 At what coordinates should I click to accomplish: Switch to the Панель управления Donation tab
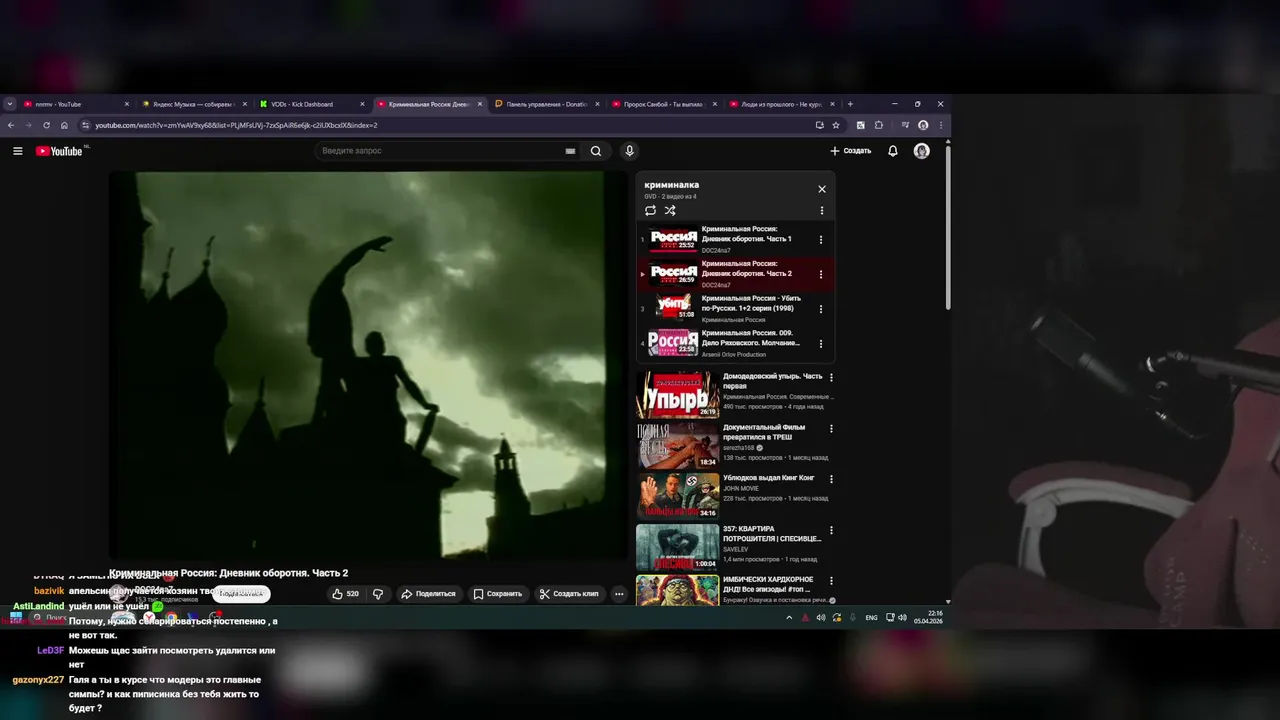click(x=546, y=104)
